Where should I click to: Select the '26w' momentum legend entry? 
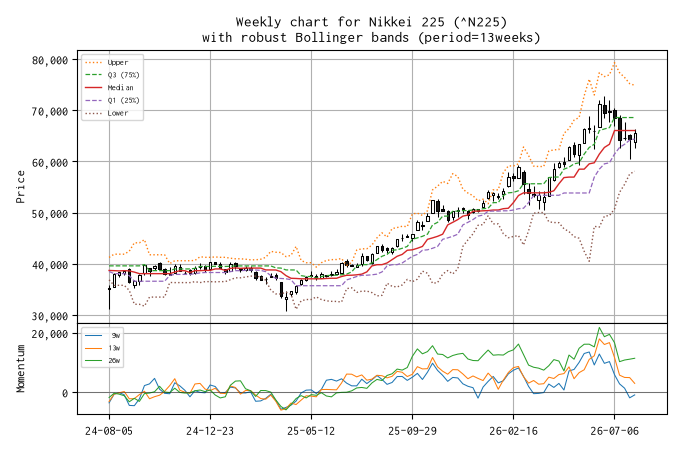pyautogui.click(x=114, y=360)
